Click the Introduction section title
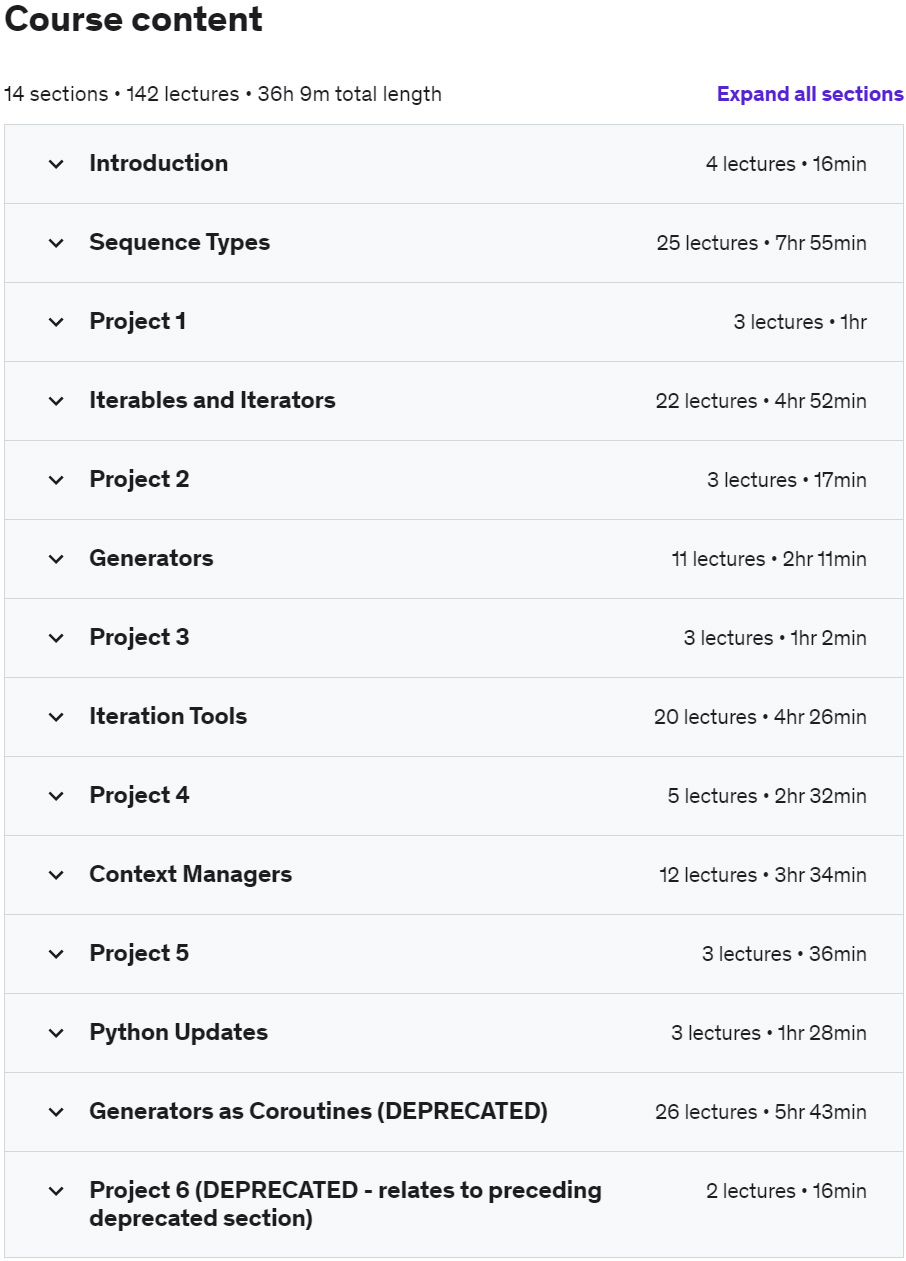906x1261 pixels. (158, 163)
